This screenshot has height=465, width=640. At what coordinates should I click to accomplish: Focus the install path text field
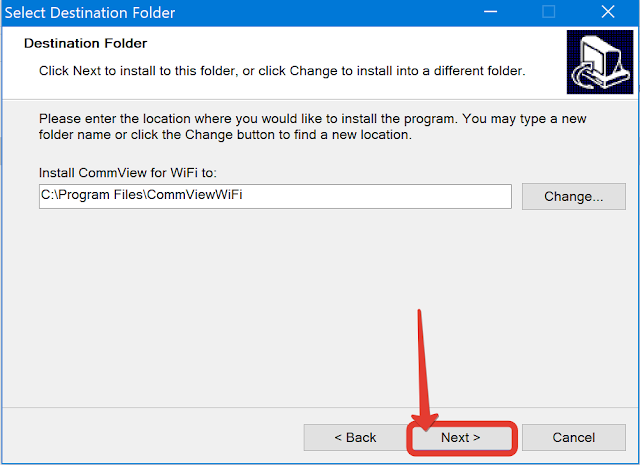coord(275,196)
